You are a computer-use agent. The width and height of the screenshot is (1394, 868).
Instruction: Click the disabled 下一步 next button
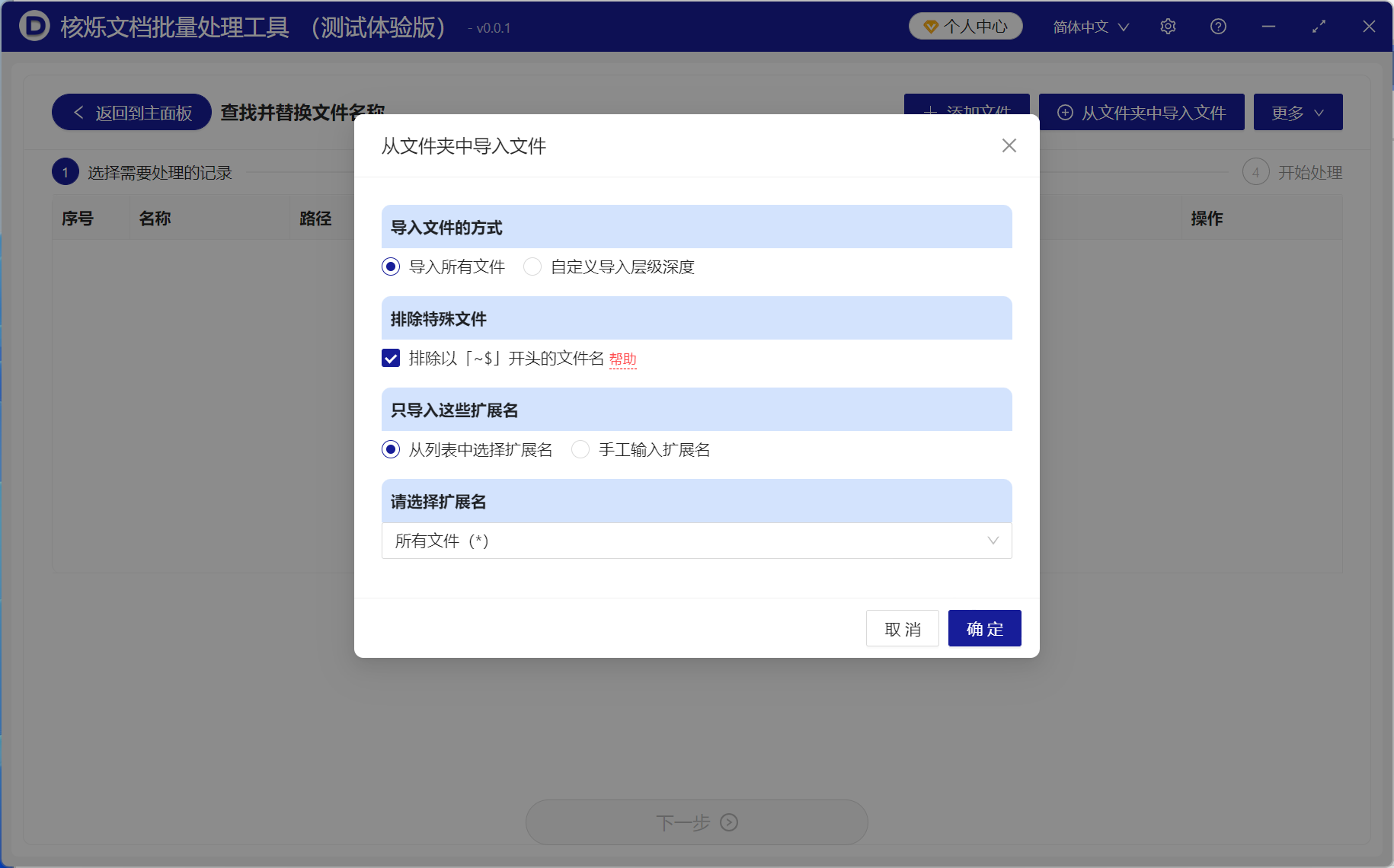click(x=696, y=822)
